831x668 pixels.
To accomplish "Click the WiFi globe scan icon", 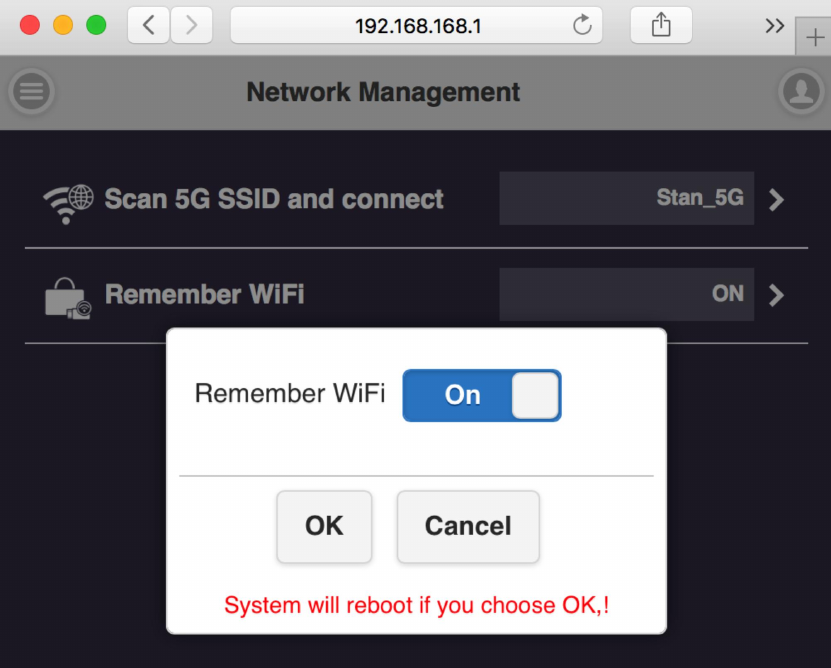I will tap(68, 201).
